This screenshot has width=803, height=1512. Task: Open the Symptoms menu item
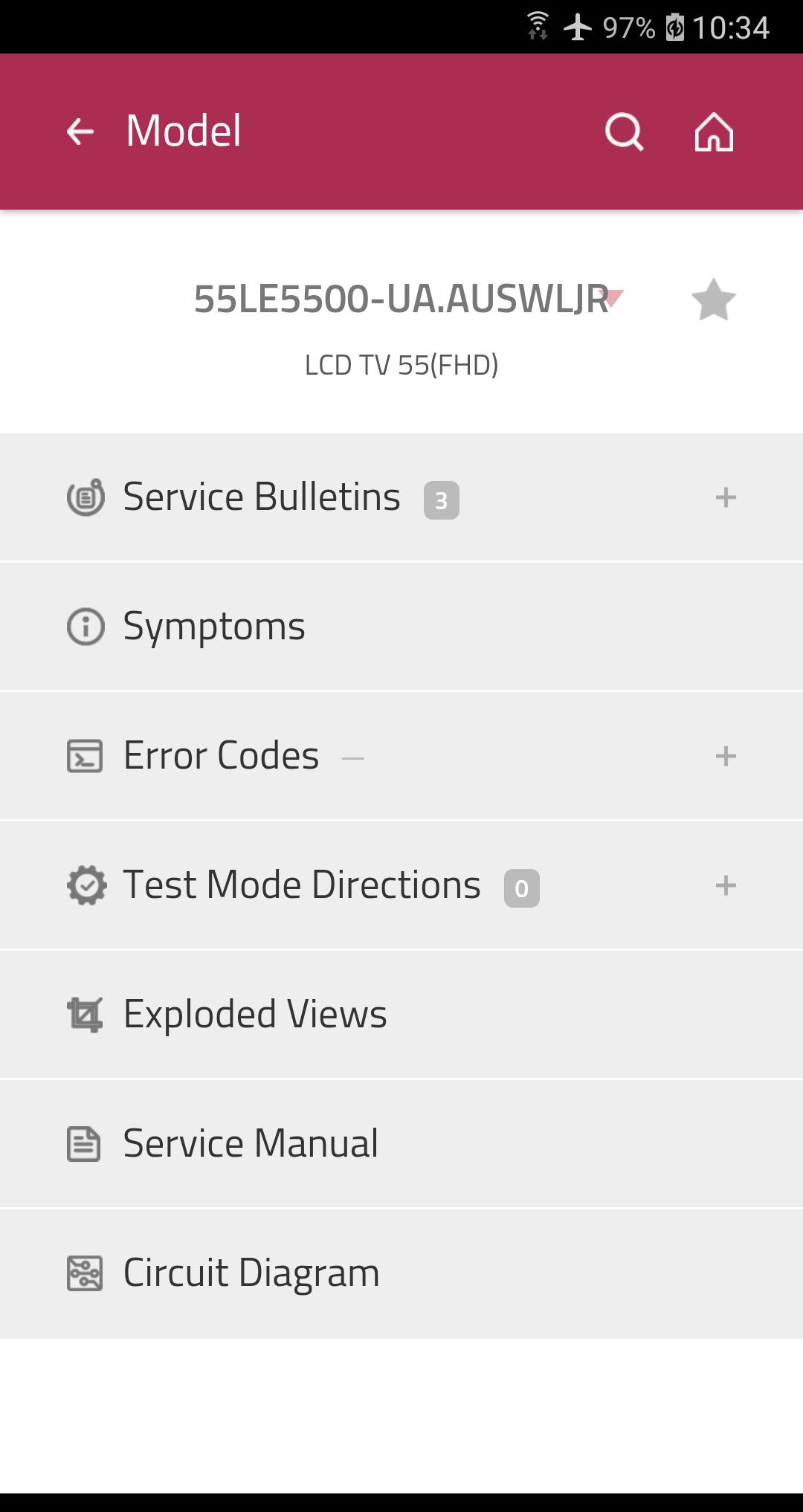click(401, 627)
